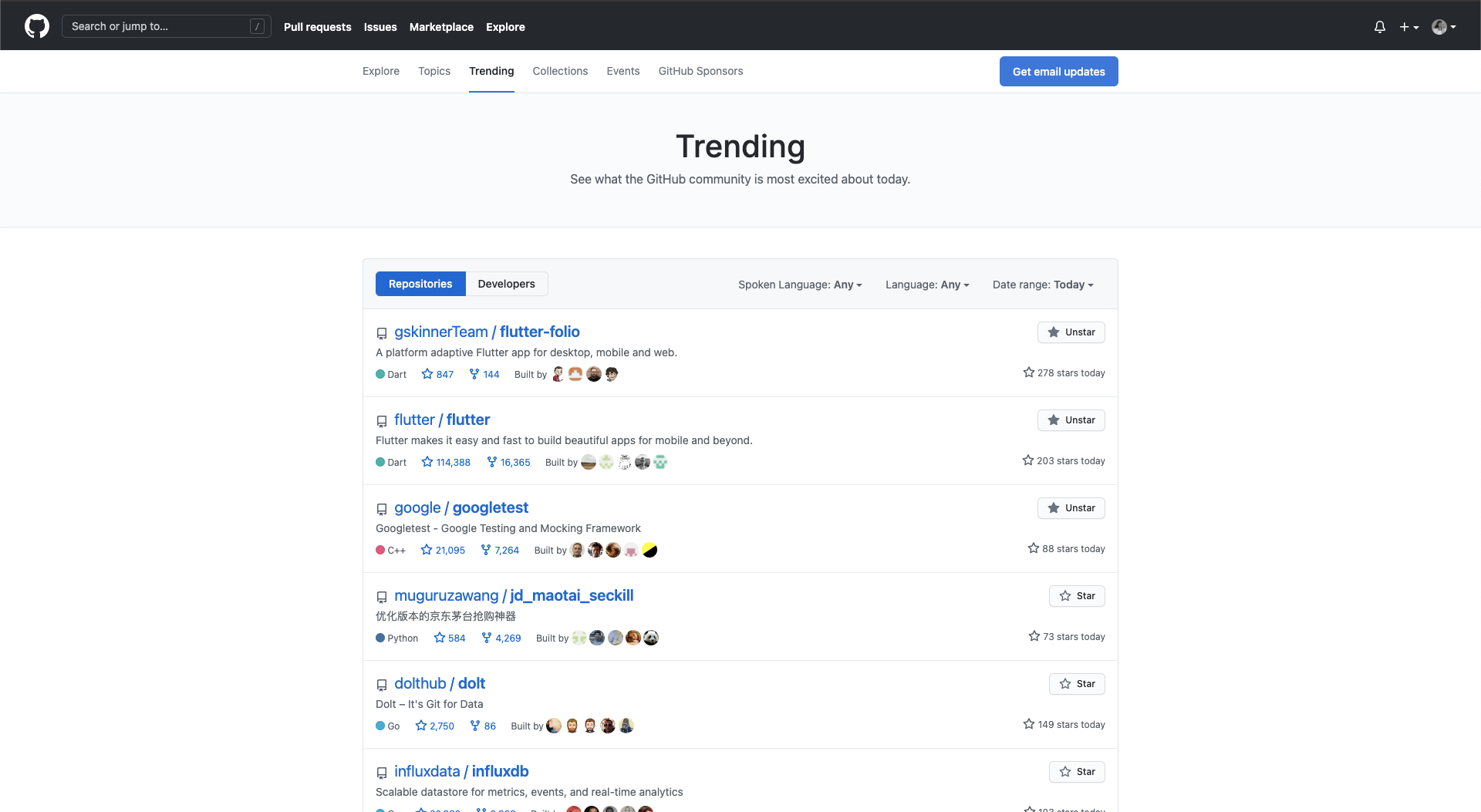The image size is (1481, 812).
Task: View flutter/flutter stargazers 114,388
Action: click(x=446, y=462)
